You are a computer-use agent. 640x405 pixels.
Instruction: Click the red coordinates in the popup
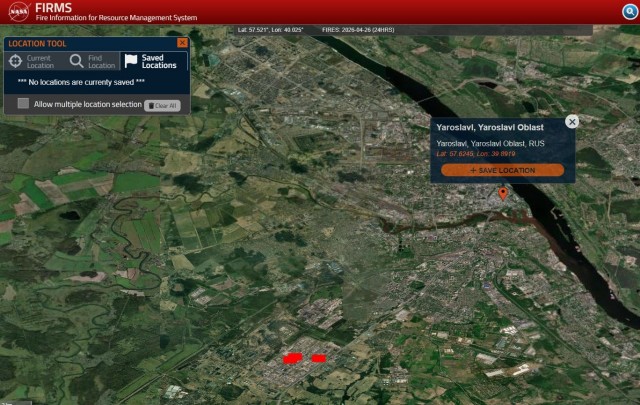tap(476, 155)
